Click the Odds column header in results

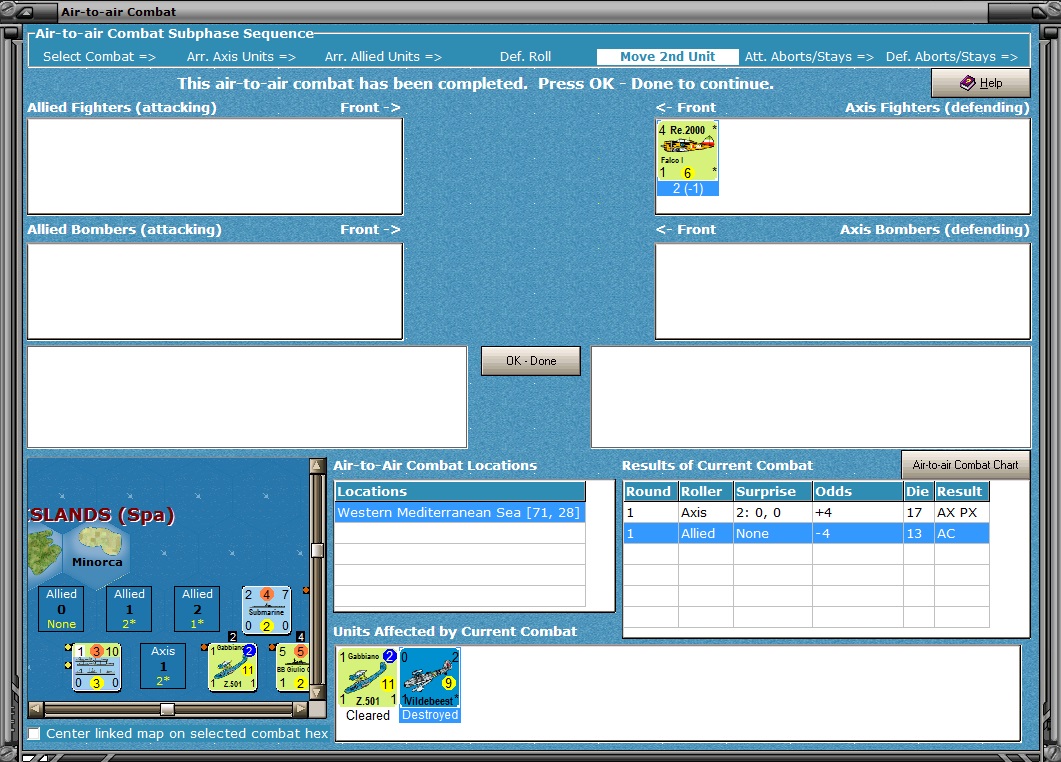[857, 491]
